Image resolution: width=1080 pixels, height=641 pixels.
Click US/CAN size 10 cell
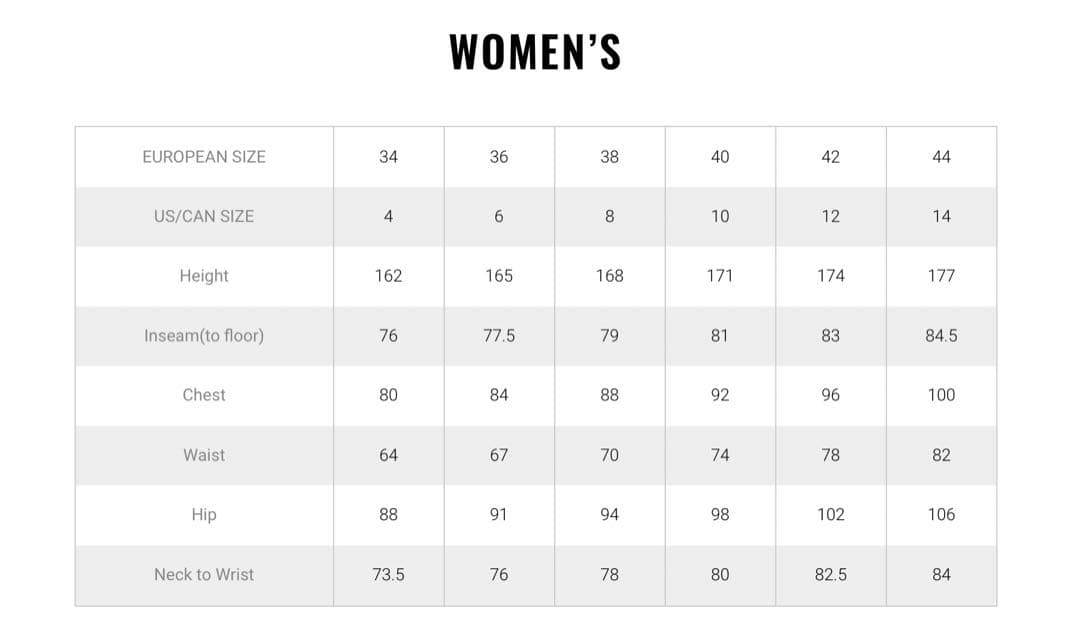coord(720,216)
